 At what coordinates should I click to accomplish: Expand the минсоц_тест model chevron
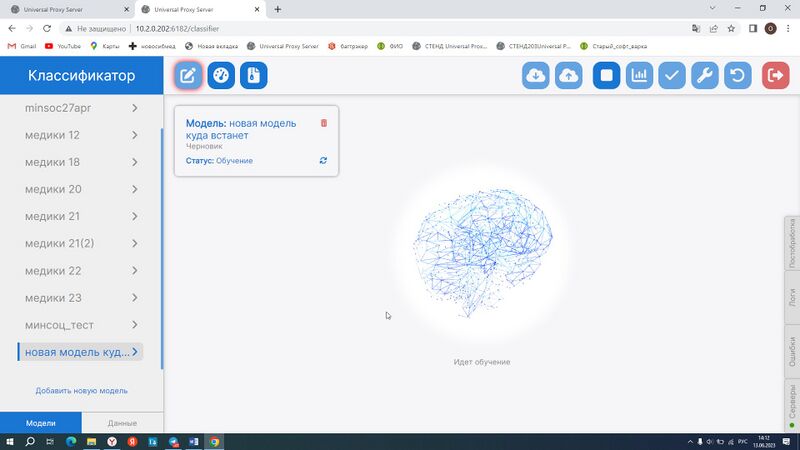point(134,325)
